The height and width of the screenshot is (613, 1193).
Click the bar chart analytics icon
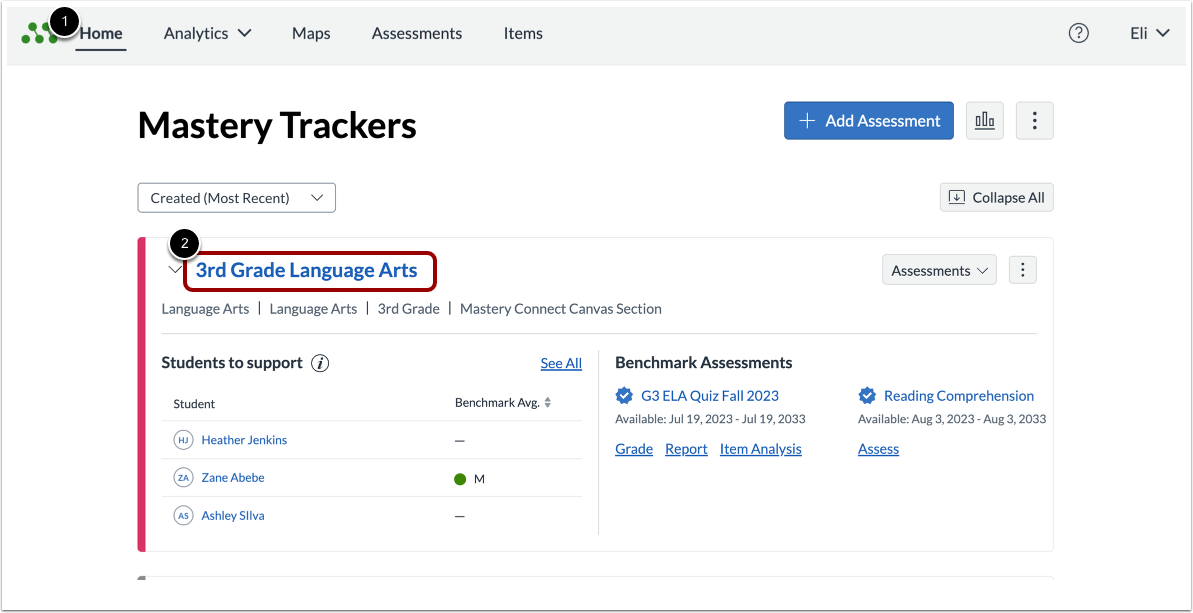[x=984, y=120]
